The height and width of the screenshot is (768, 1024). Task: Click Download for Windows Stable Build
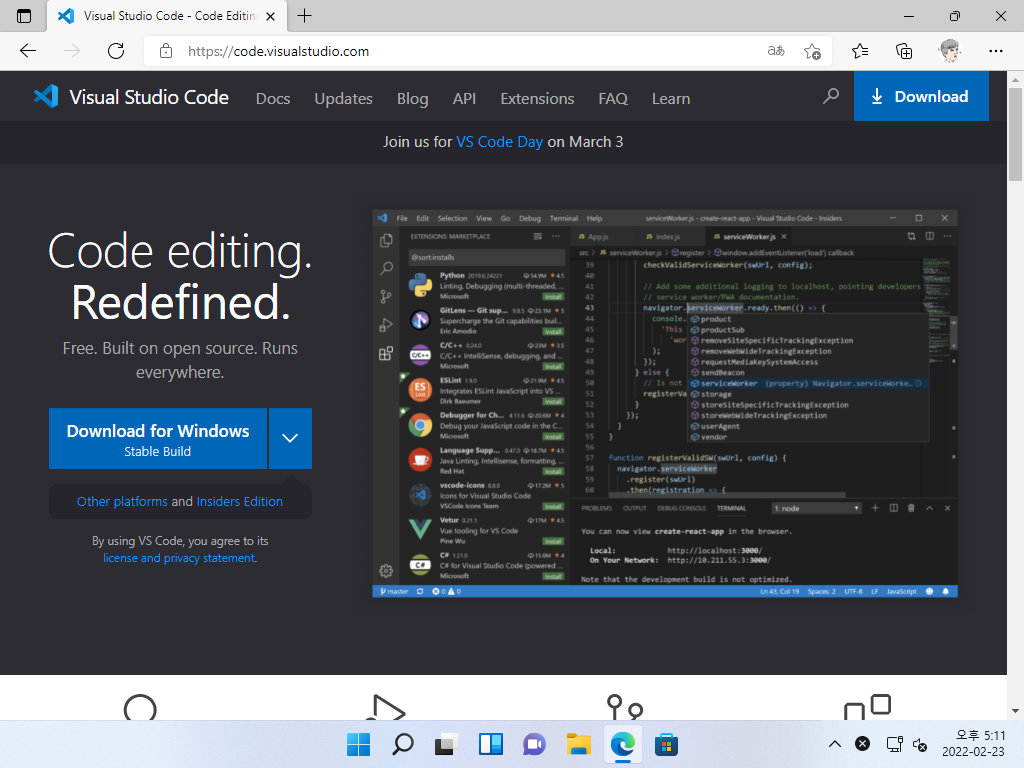point(158,439)
